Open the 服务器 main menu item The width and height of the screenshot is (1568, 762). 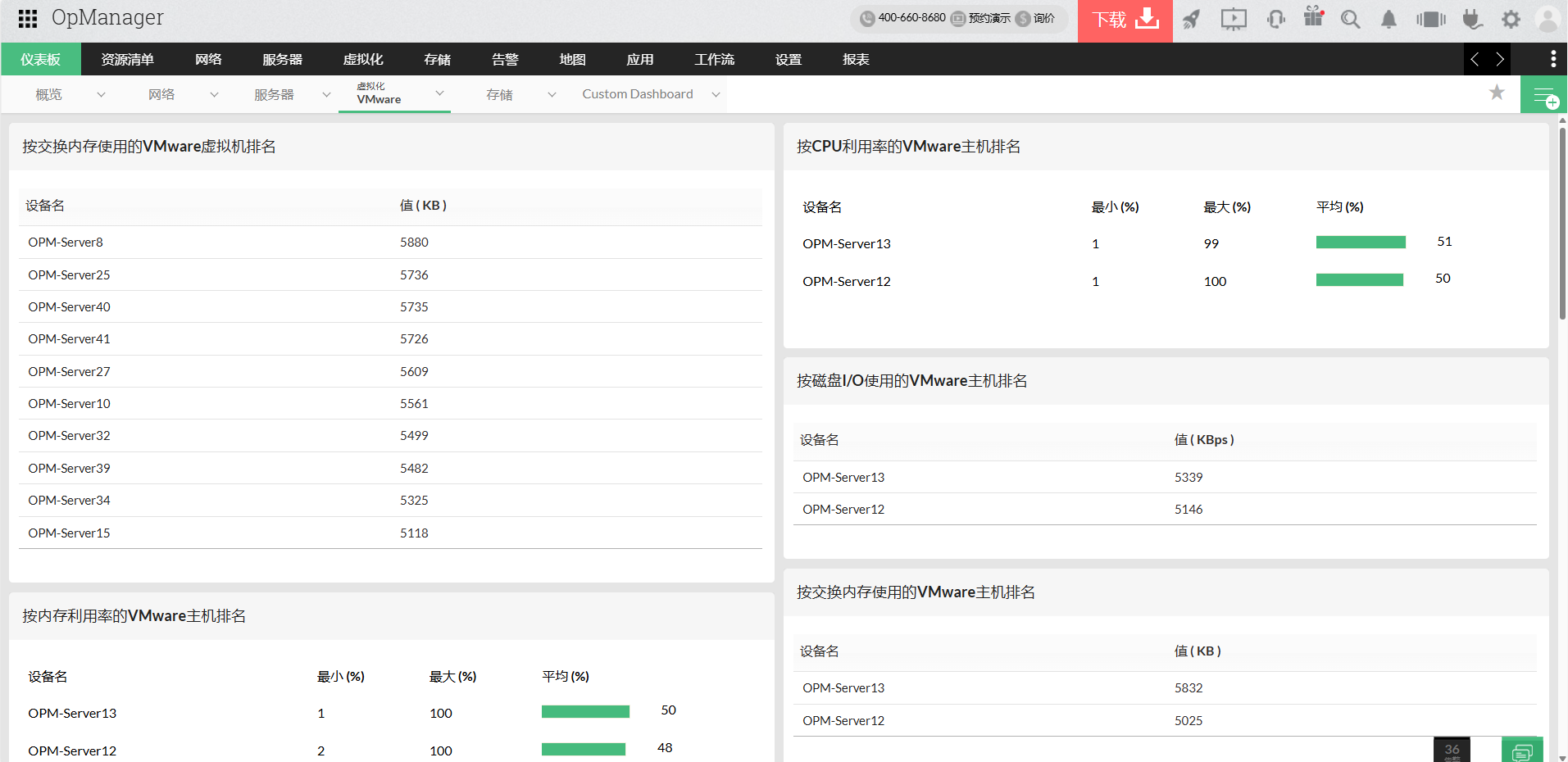coord(282,59)
